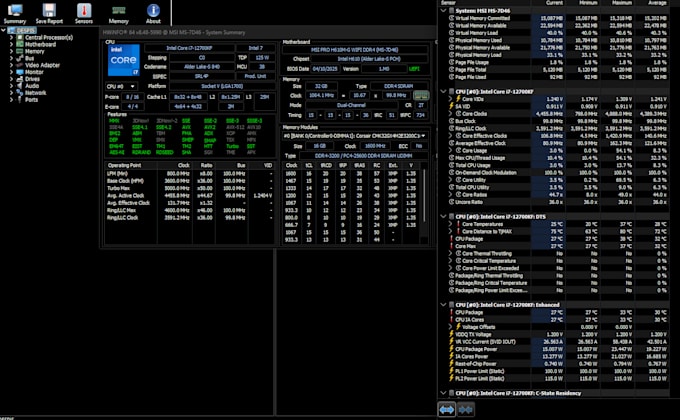Click the Intel Core i7 logo
Image resolution: width=680 pixels, height=420 pixels.
[124, 60]
